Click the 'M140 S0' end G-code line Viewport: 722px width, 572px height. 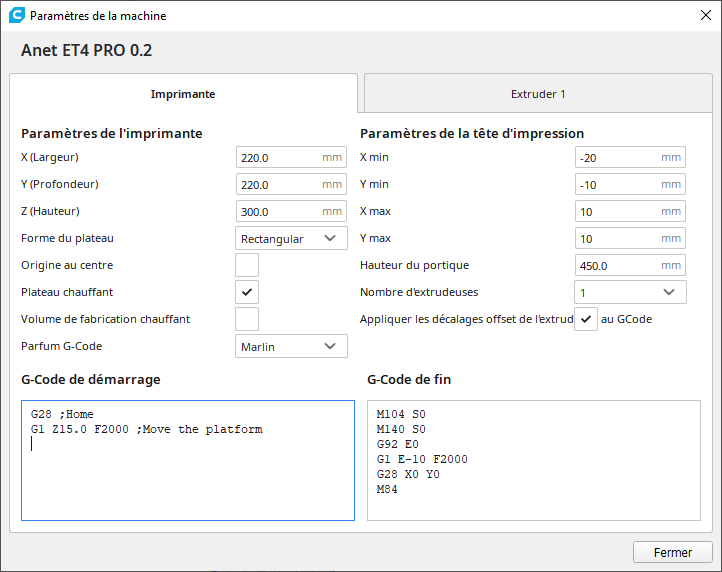pos(401,429)
